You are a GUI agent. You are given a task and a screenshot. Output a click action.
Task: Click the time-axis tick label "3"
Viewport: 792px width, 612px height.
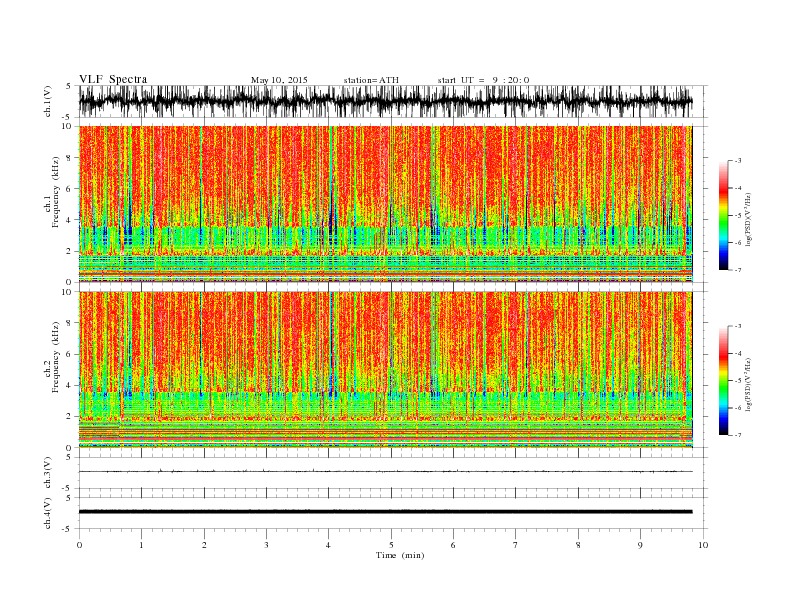266,545
